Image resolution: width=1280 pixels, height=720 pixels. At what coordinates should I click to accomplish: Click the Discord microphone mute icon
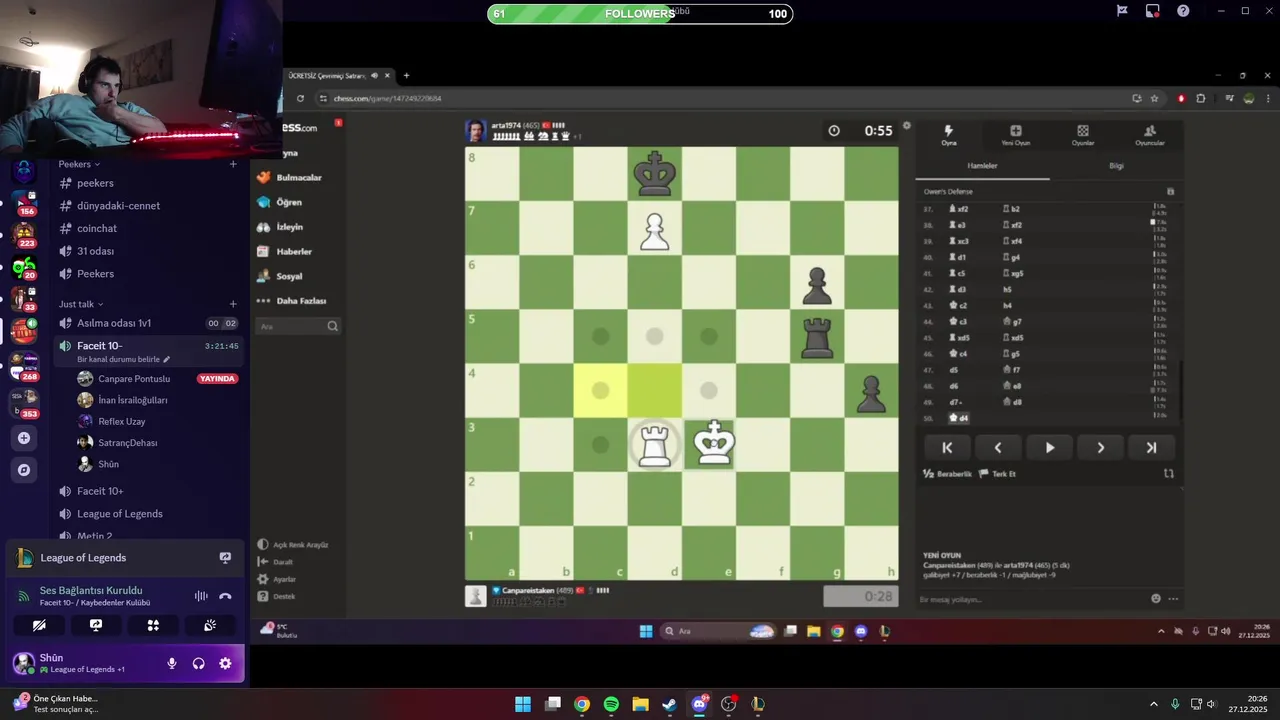coord(172,663)
